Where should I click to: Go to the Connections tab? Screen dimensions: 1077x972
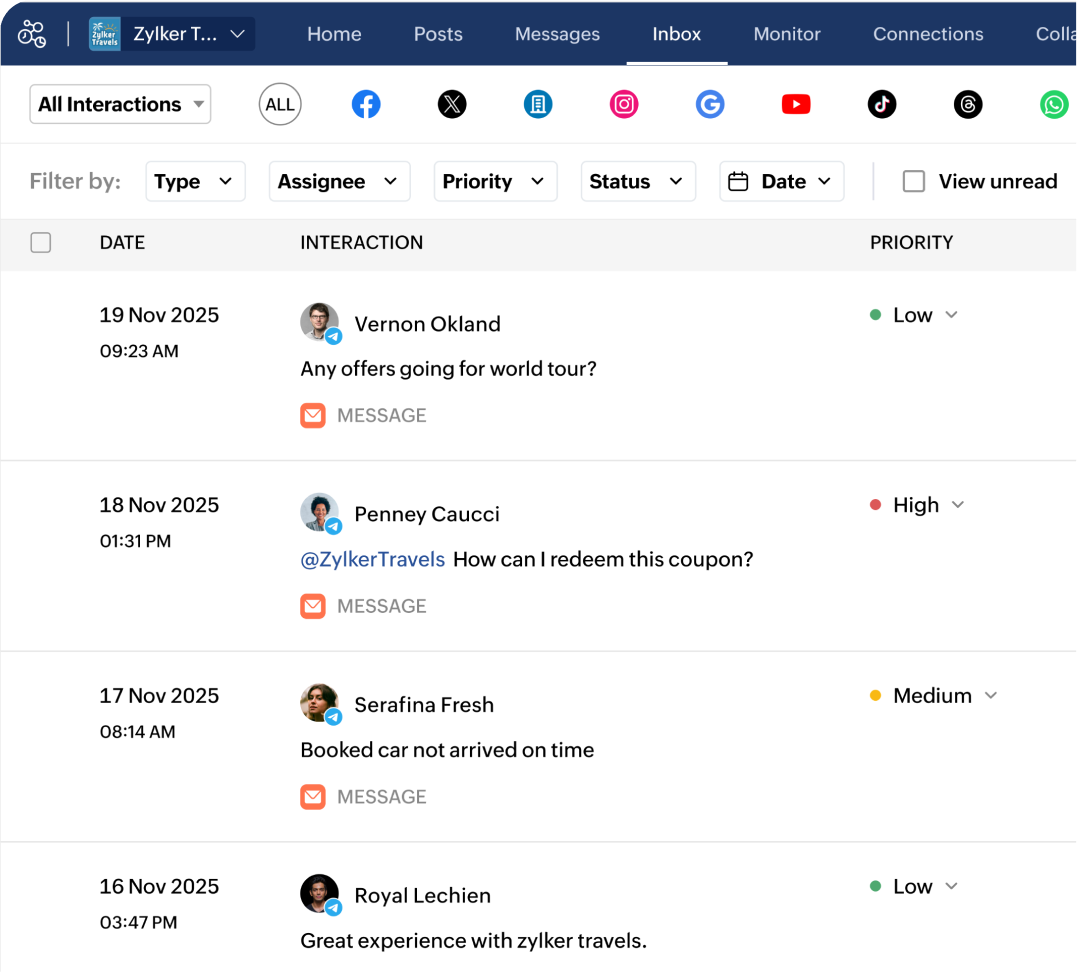pyautogui.click(x=928, y=34)
